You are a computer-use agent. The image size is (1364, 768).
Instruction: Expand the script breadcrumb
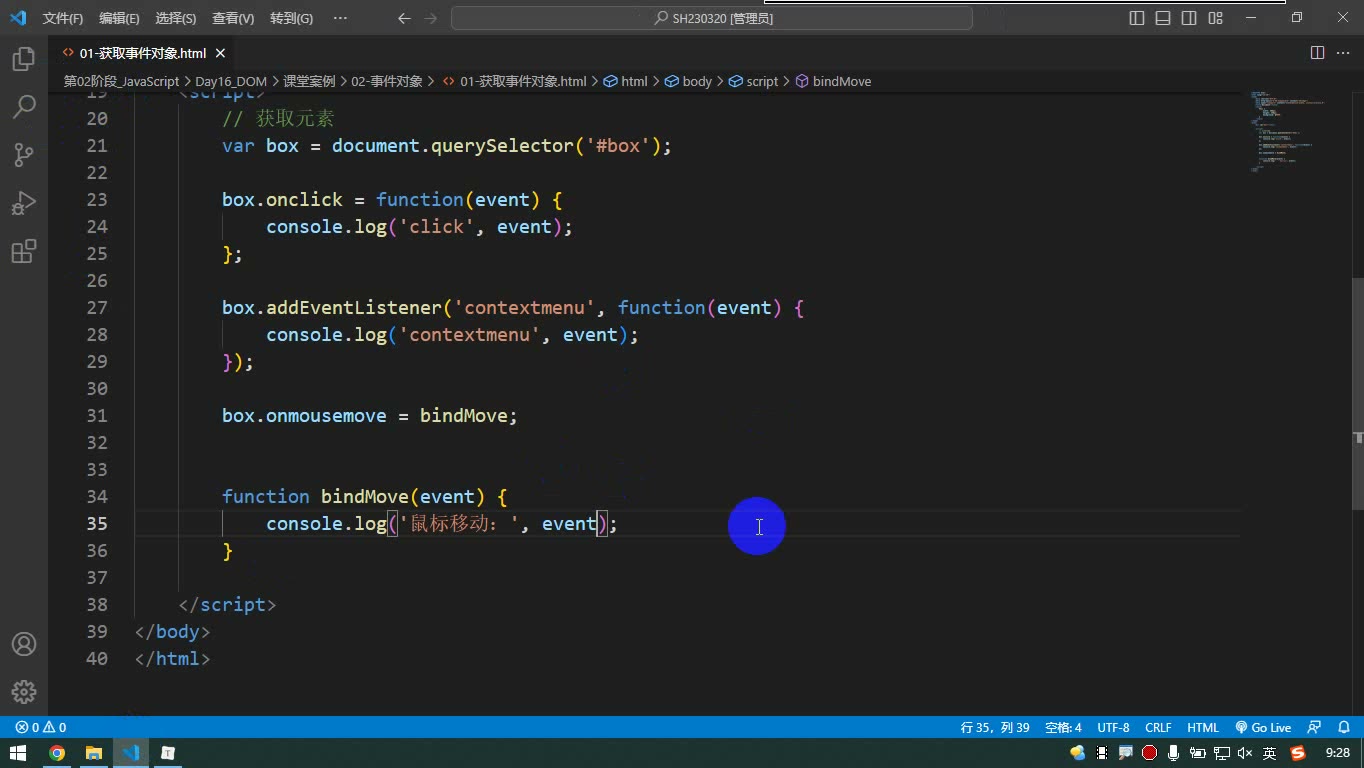pos(753,81)
